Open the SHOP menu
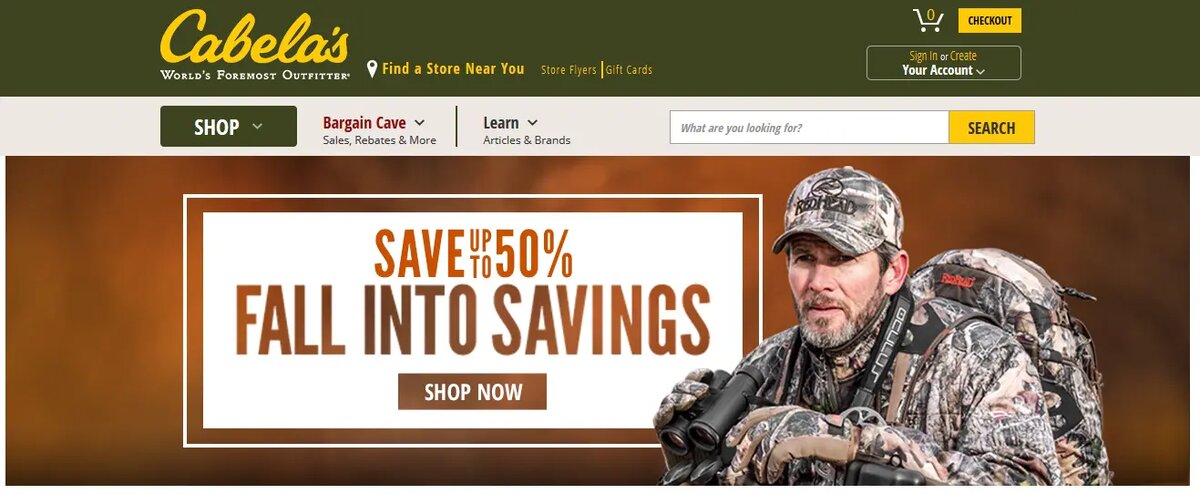Viewport: 1200px width, 494px height. pyautogui.click(x=228, y=126)
